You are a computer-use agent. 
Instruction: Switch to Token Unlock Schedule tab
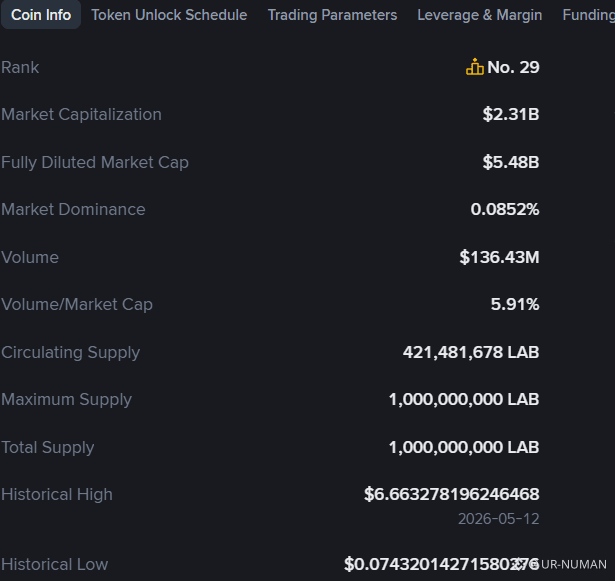point(169,15)
